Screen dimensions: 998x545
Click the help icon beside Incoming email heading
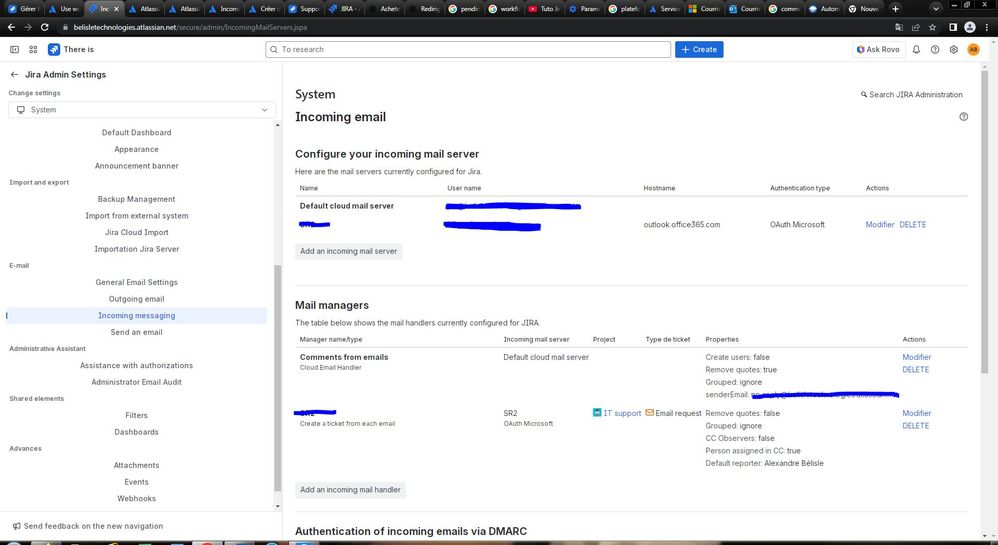point(964,117)
